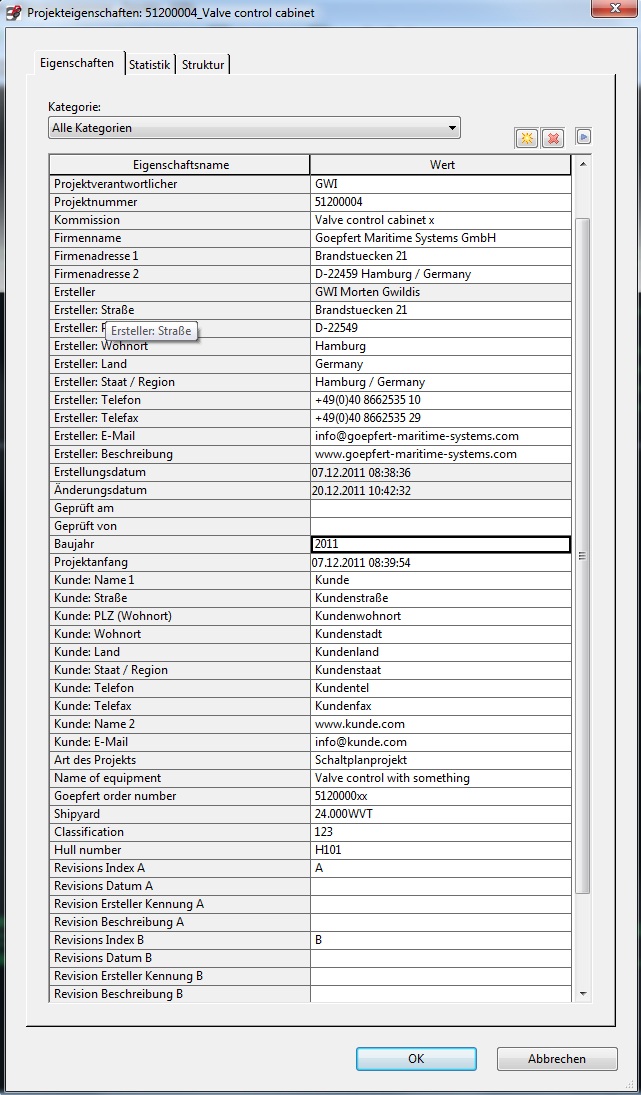
Task: Click the delete property red X icon
Action: click(x=552, y=138)
